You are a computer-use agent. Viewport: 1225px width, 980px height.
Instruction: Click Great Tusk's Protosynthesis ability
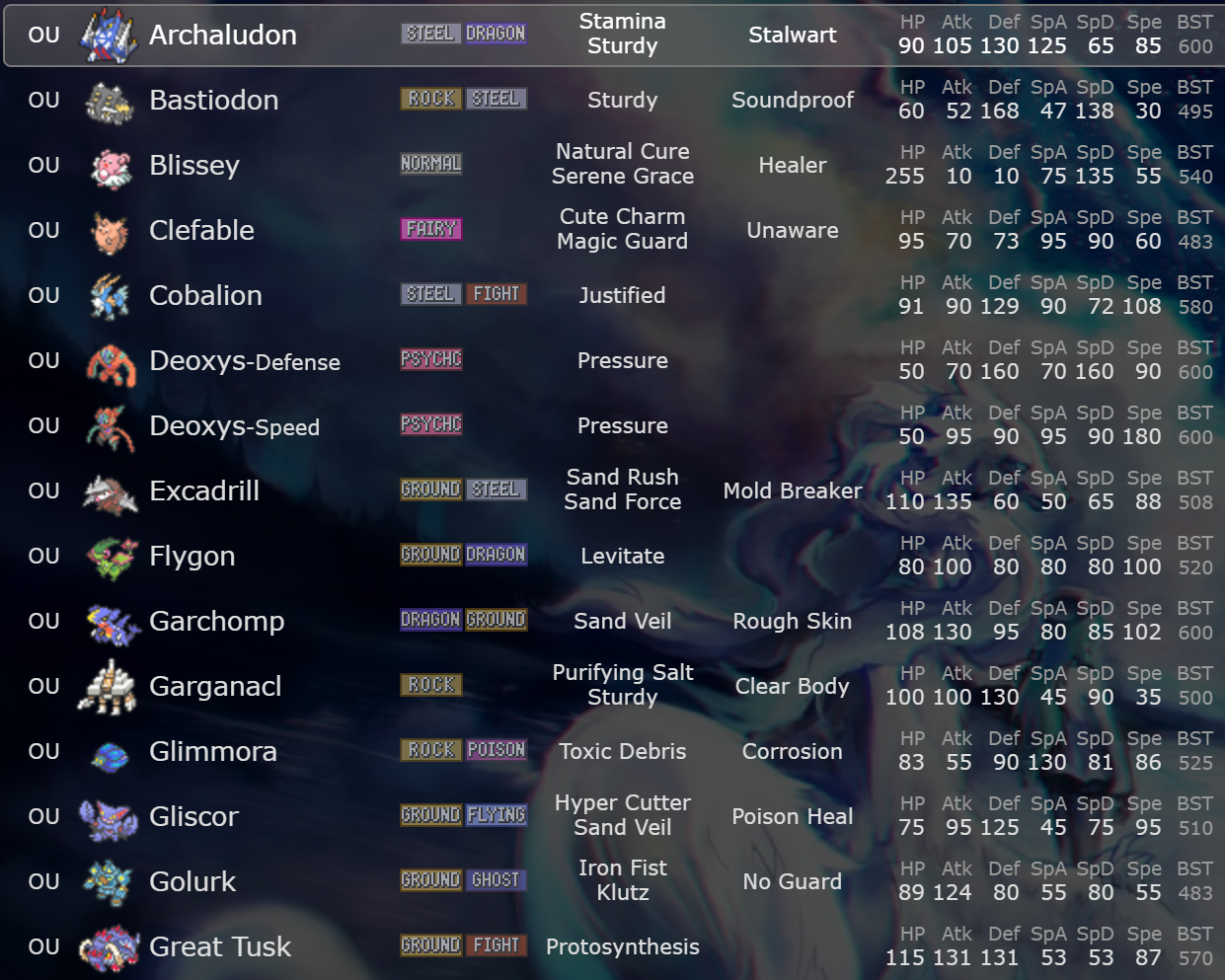point(623,947)
